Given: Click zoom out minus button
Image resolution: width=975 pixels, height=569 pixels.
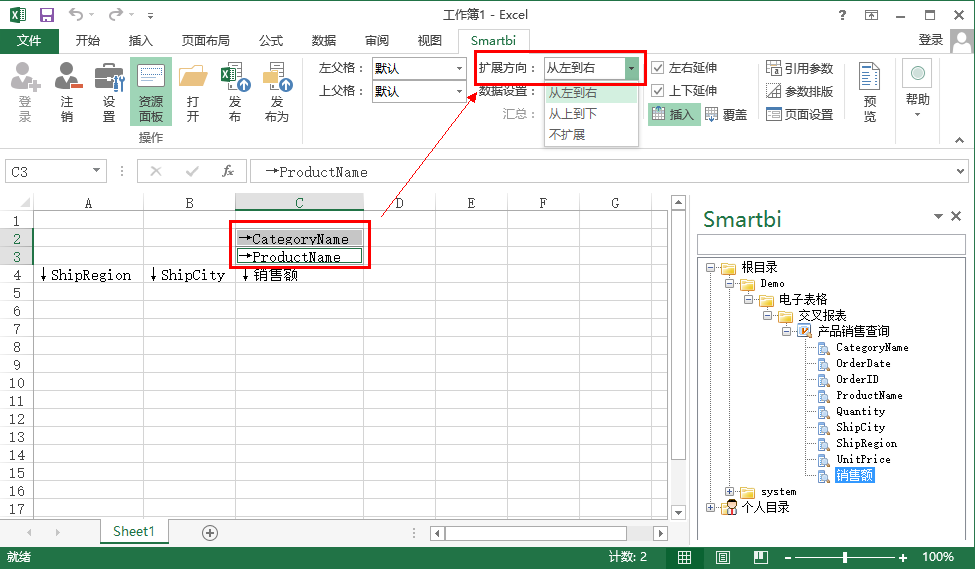Looking at the screenshot, I should tap(788, 558).
